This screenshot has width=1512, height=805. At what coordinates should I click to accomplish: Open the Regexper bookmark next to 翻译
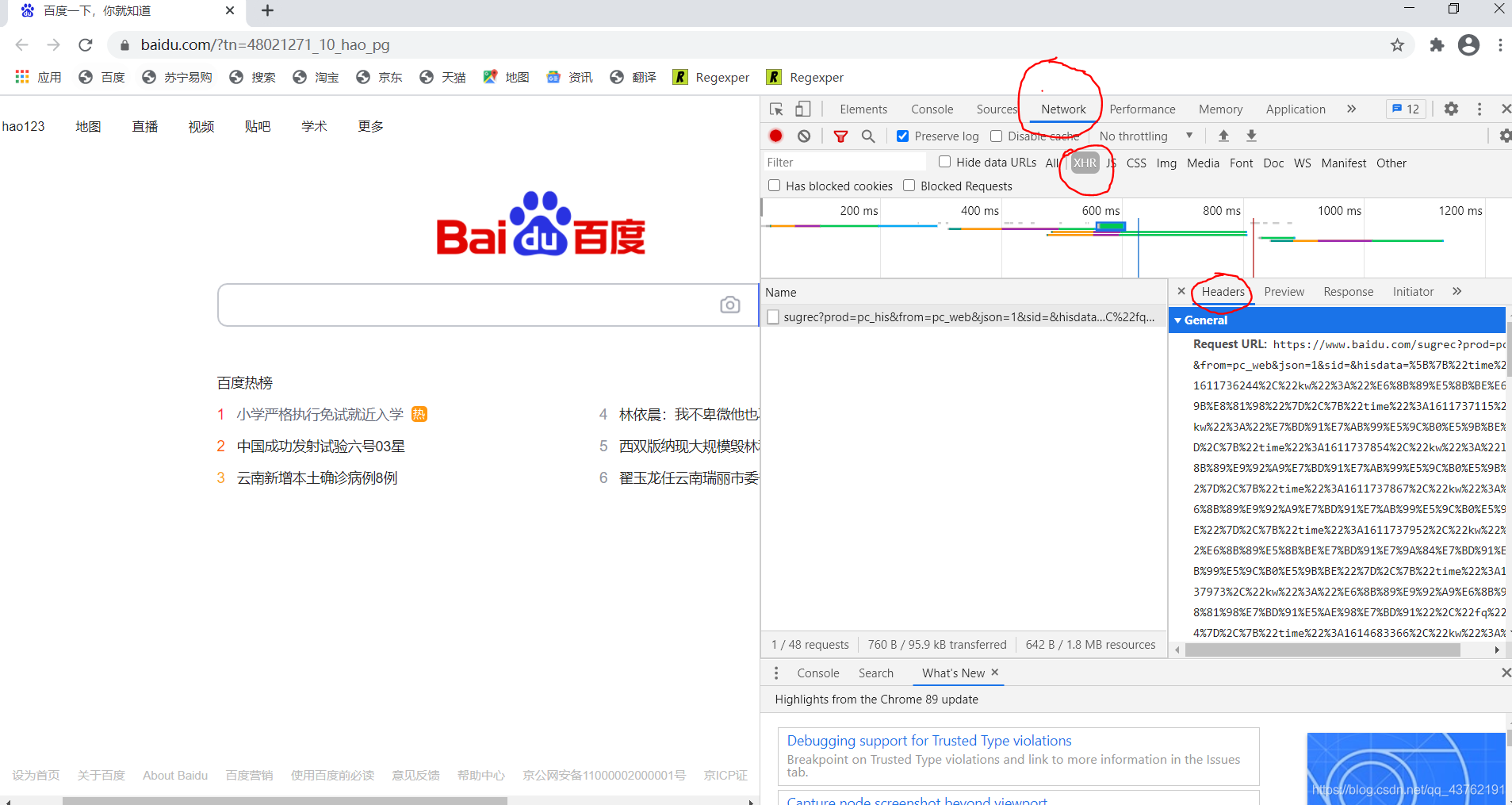pos(711,77)
